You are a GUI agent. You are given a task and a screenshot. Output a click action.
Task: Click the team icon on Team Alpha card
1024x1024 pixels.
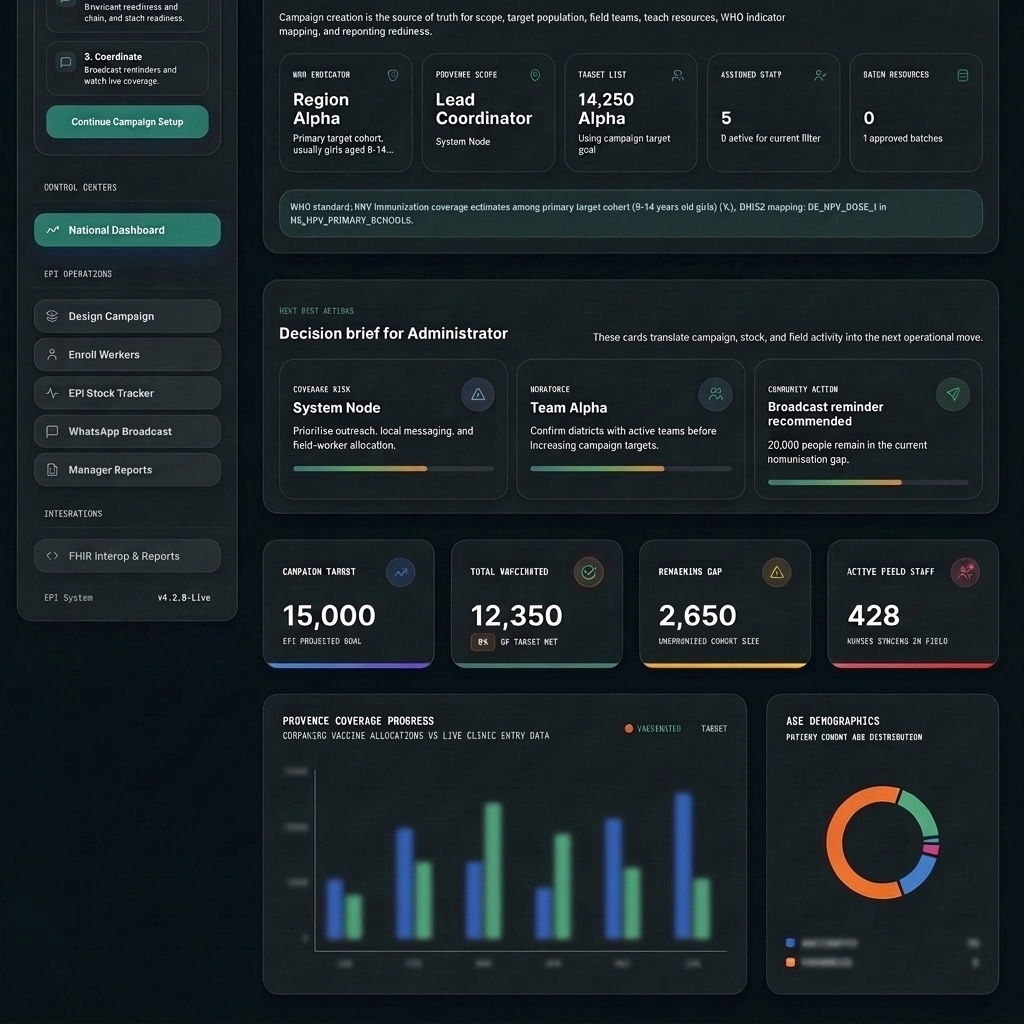coord(716,394)
